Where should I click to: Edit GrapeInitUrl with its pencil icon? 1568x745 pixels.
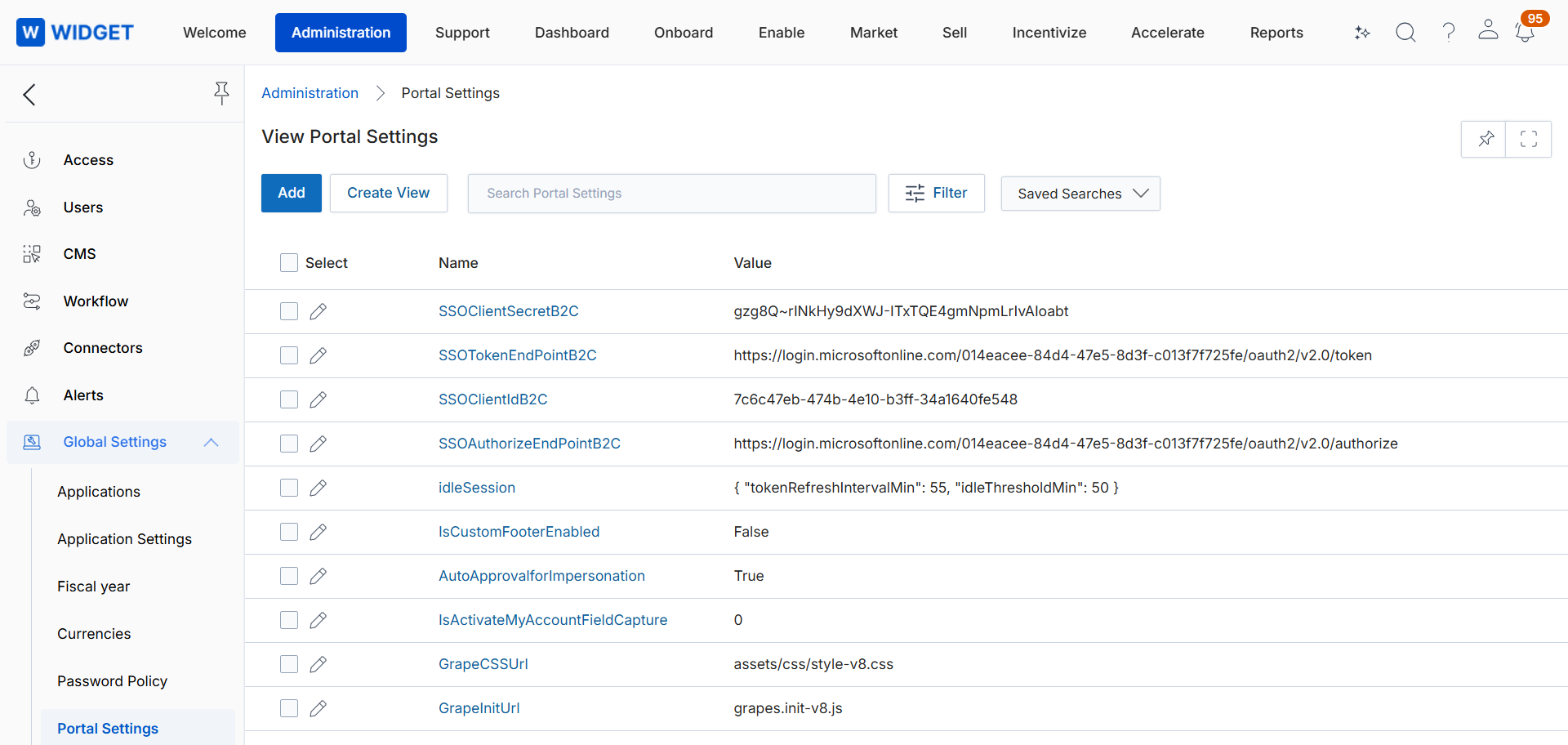point(318,708)
